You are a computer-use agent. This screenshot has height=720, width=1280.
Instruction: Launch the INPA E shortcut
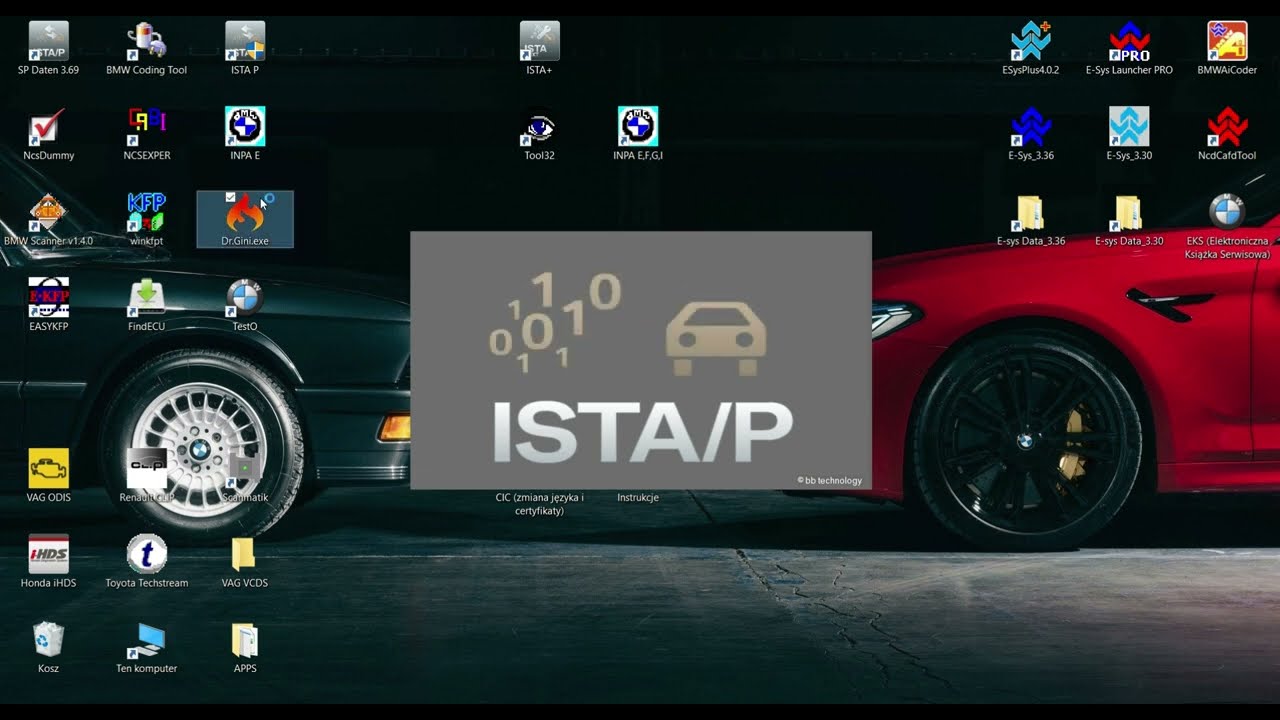pos(245,127)
